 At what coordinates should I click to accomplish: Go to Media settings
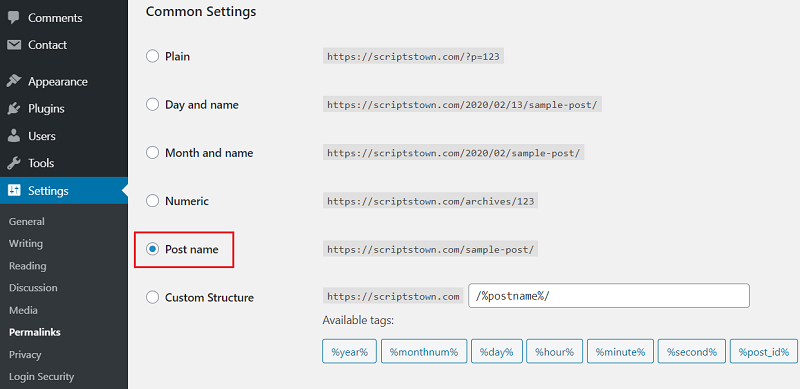coord(23,310)
